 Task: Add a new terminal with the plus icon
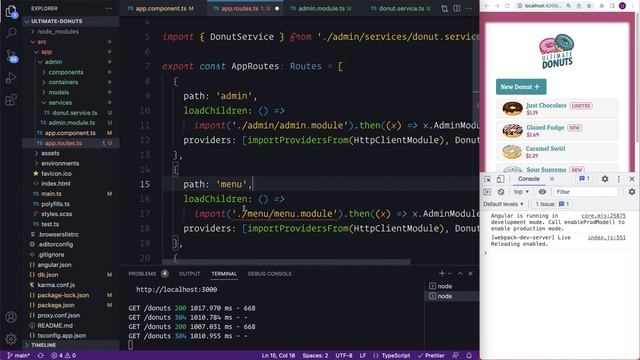pyautogui.click(x=442, y=273)
